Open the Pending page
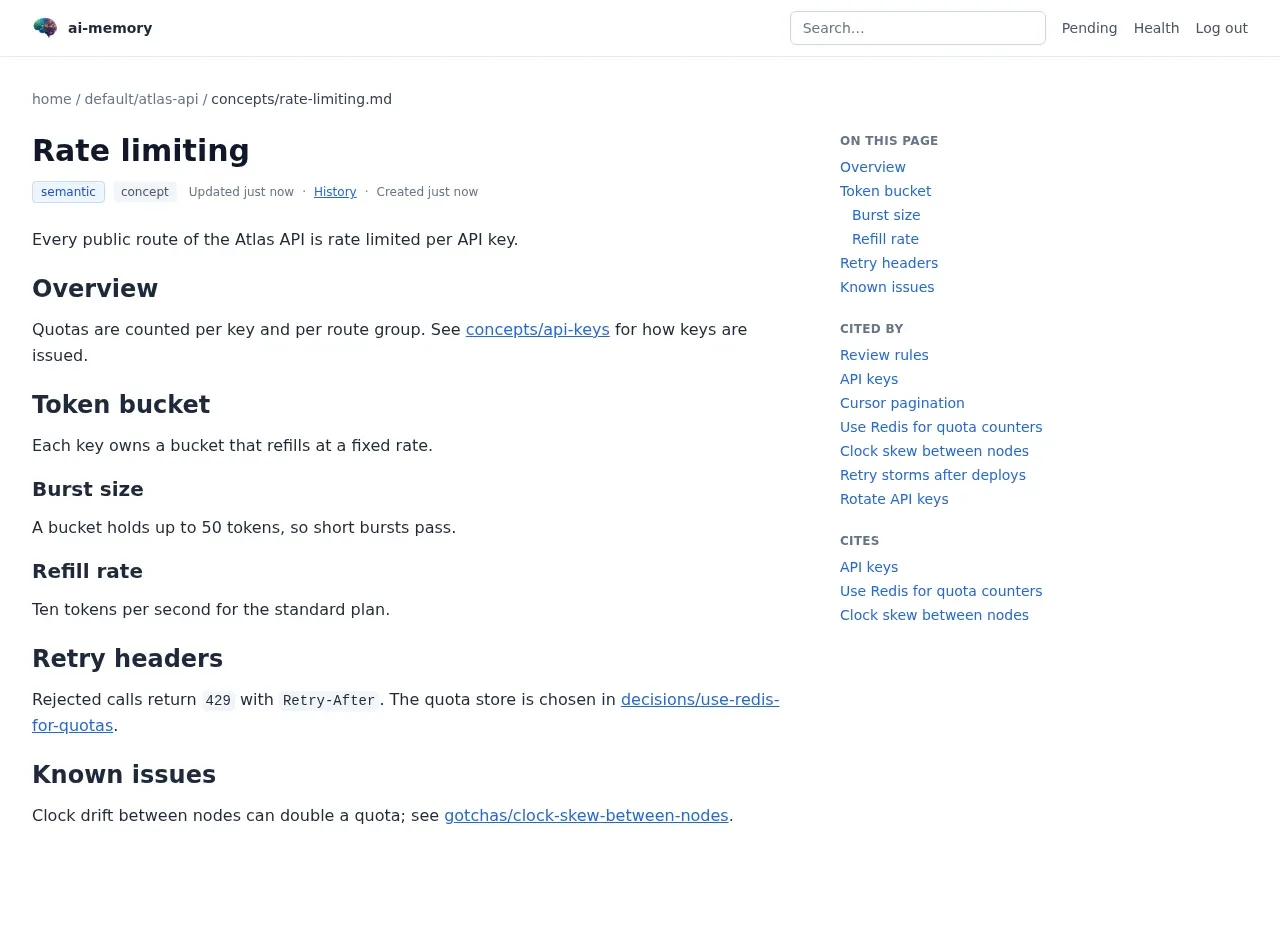This screenshot has height=926, width=1280. [1089, 28]
